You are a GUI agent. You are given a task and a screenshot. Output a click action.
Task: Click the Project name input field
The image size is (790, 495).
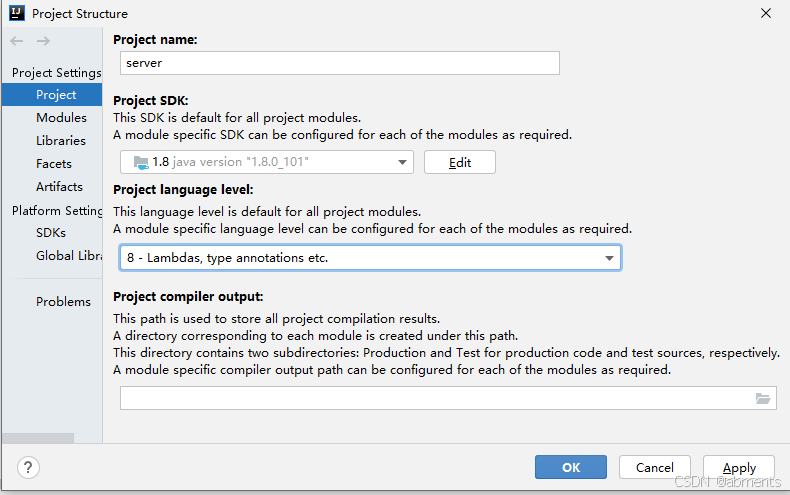[339, 63]
